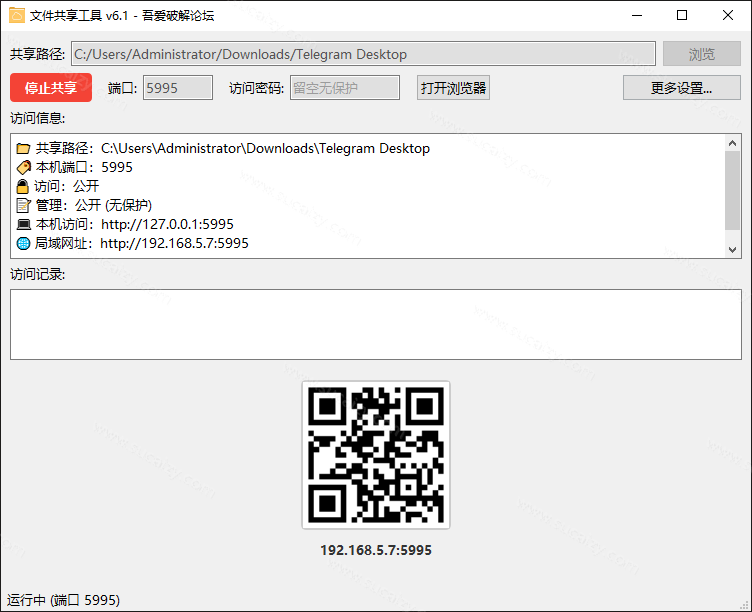Open browser with 打开浏览器 button
The width and height of the screenshot is (752, 612).
pyautogui.click(x=453, y=88)
